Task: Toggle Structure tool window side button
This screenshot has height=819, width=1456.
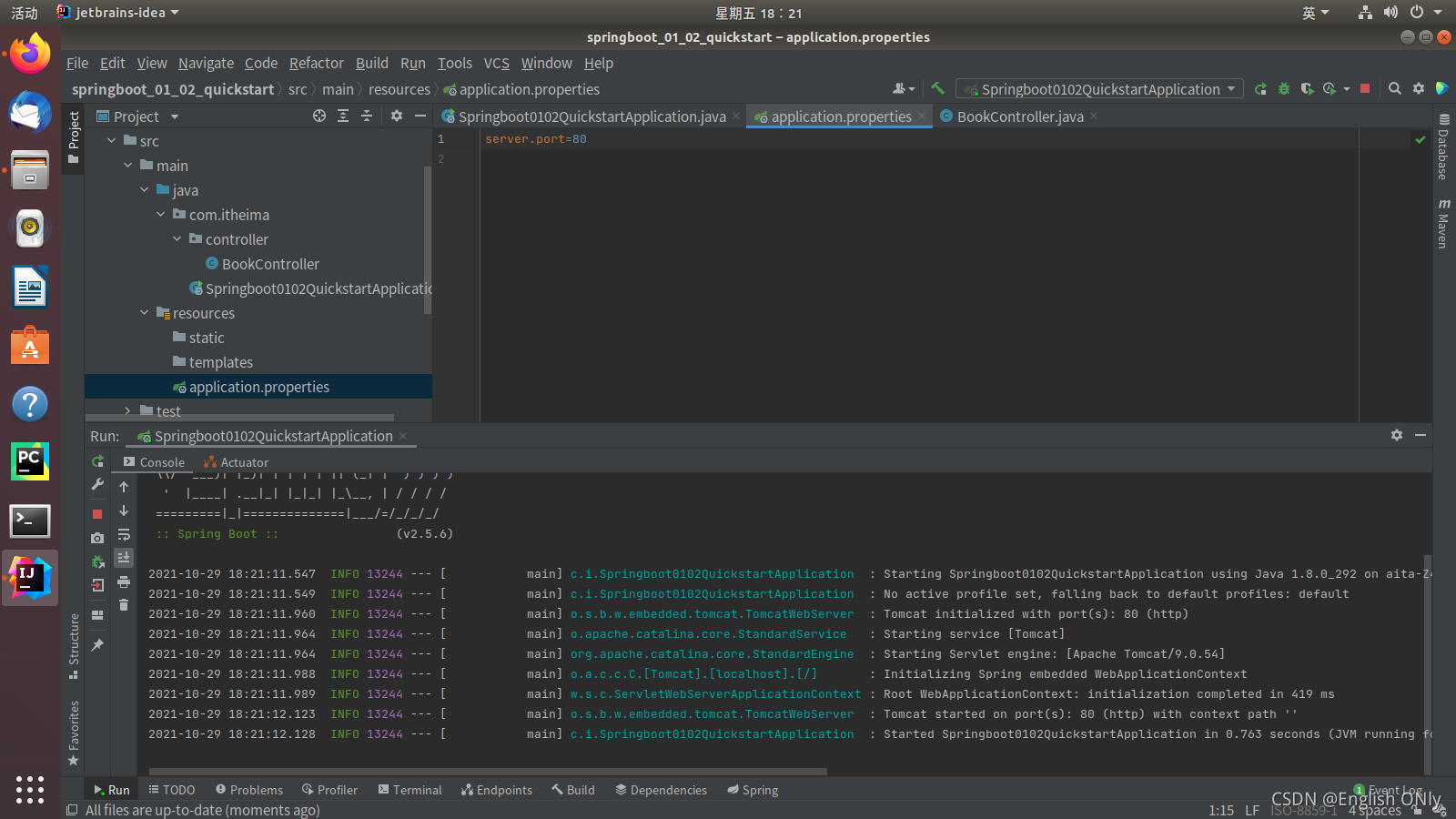Action: [x=74, y=646]
